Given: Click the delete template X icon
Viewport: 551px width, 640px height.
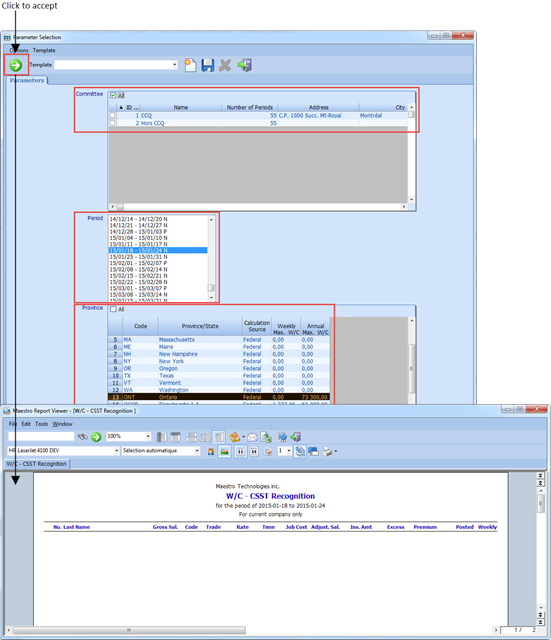Looking at the screenshot, I should pyautogui.click(x=225, y=65).
